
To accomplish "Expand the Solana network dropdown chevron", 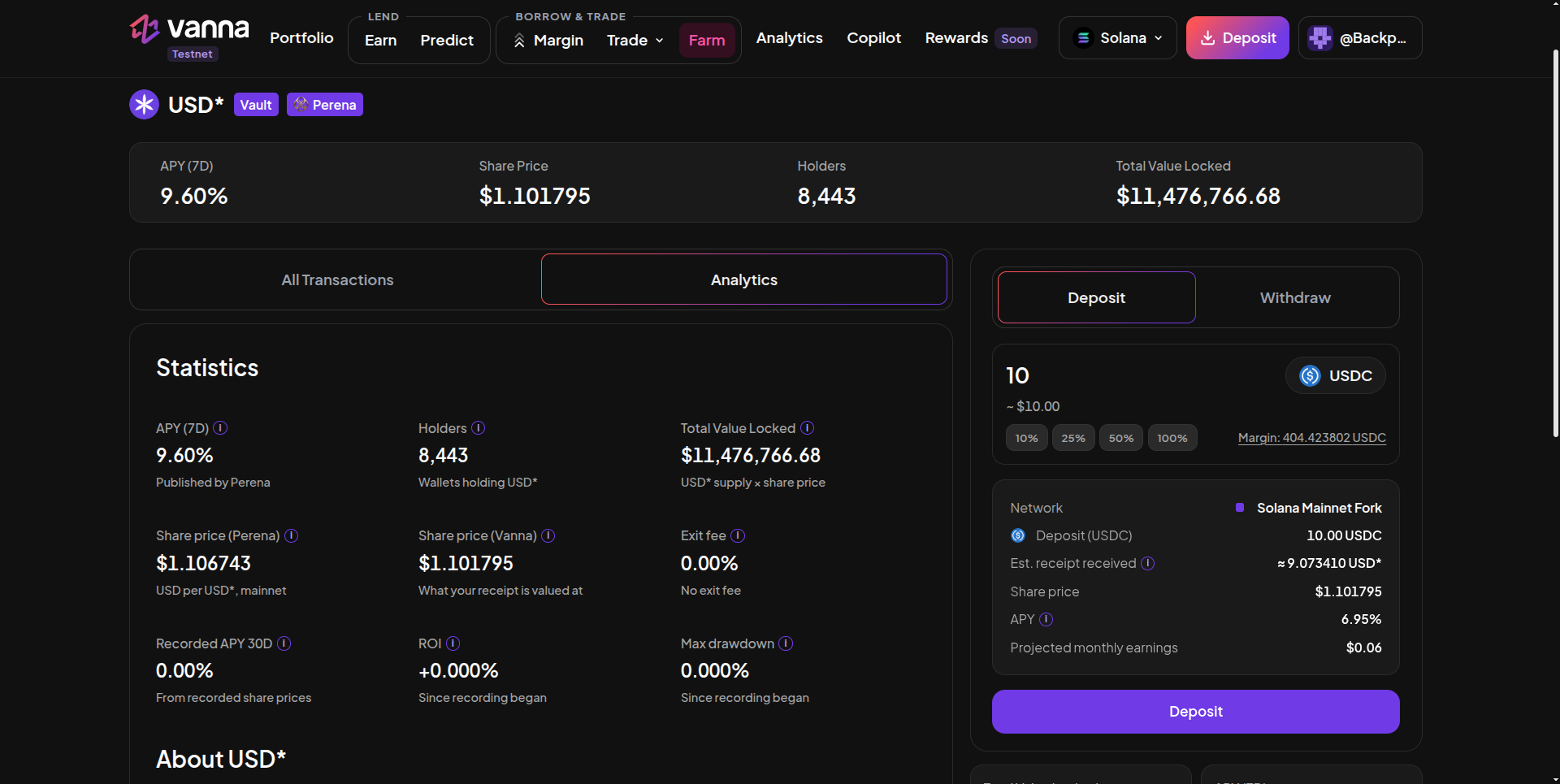I will [x=1159, y=38].
